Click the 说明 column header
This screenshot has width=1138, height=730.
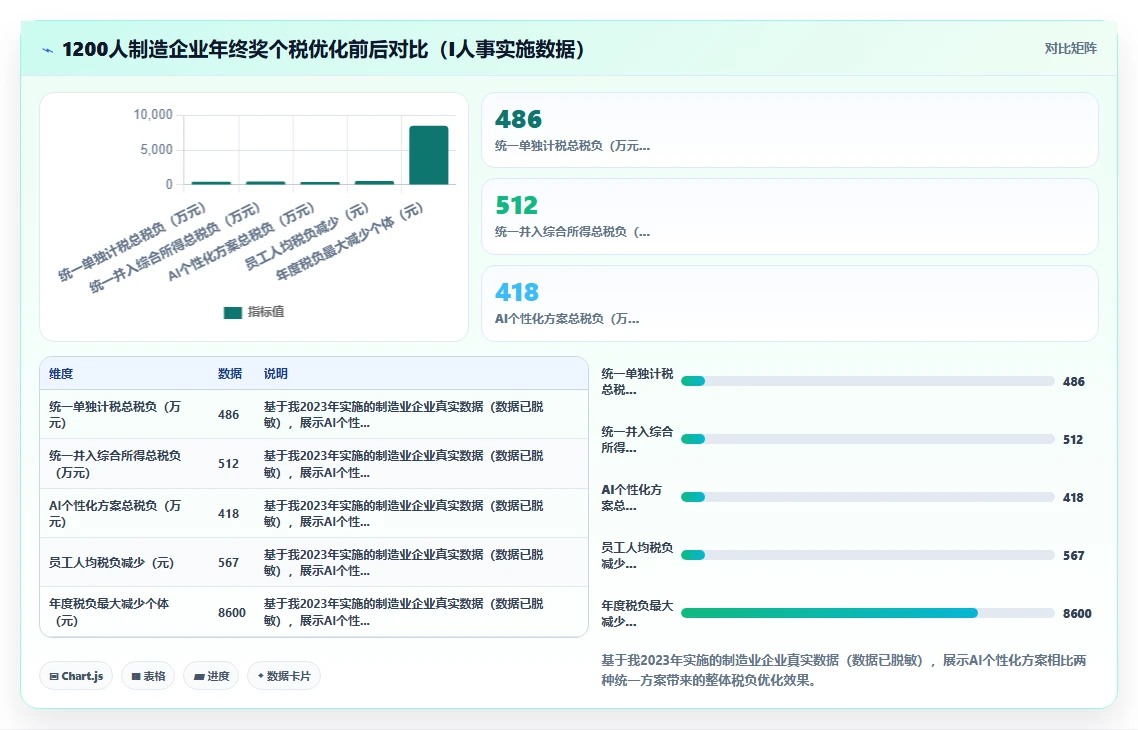[x=276, y=374]
